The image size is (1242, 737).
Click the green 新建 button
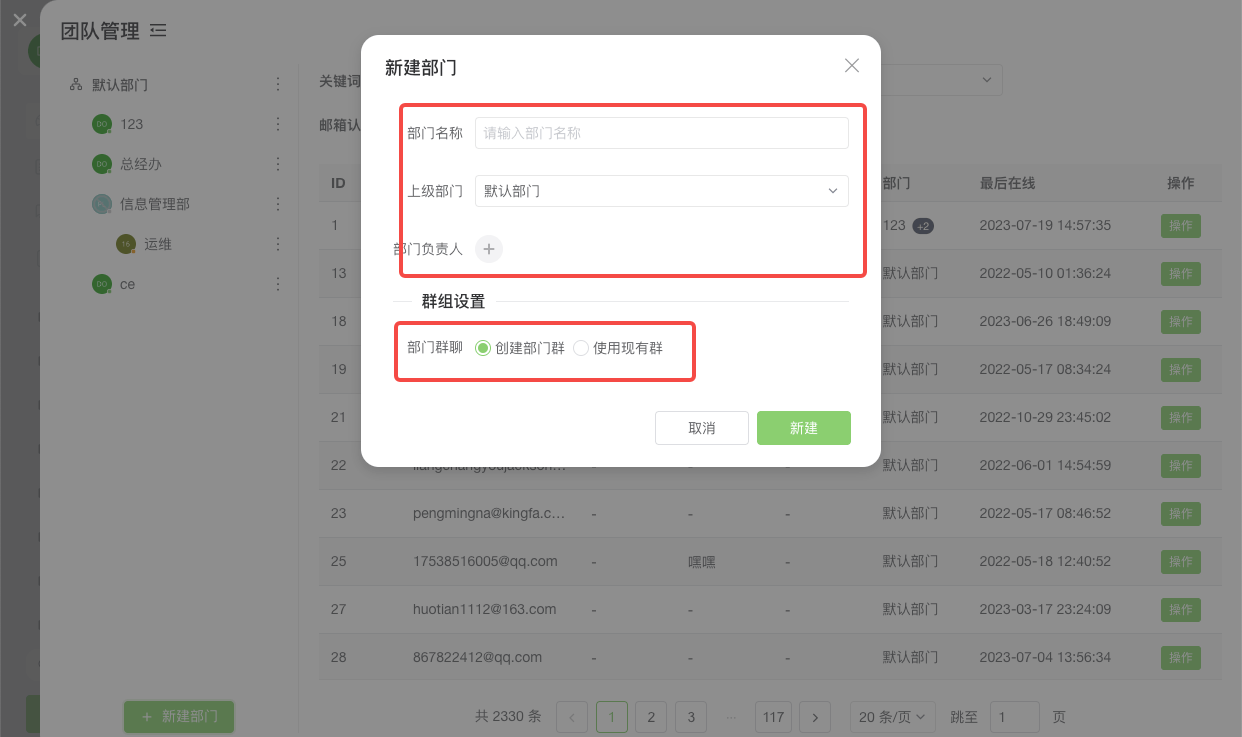803,428
